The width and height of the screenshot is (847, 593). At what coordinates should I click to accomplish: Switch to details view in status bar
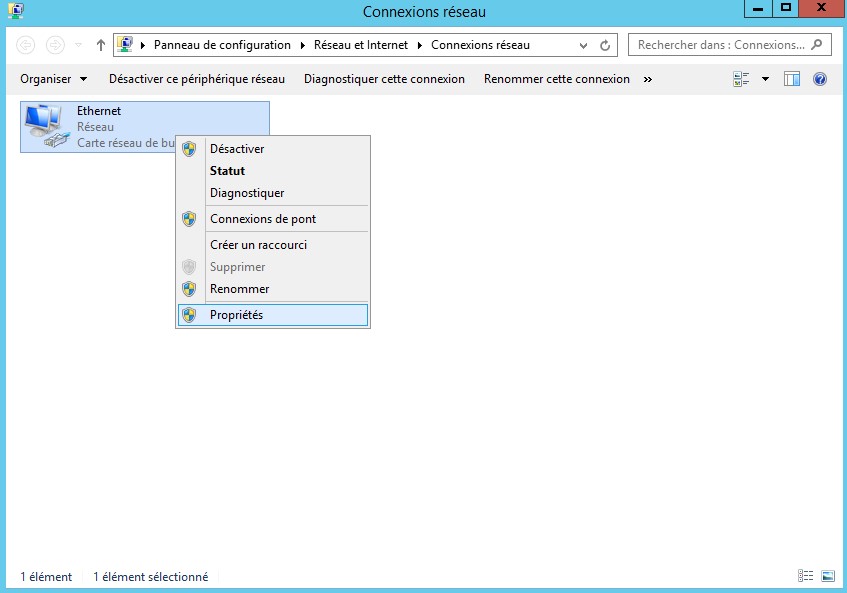806,576
